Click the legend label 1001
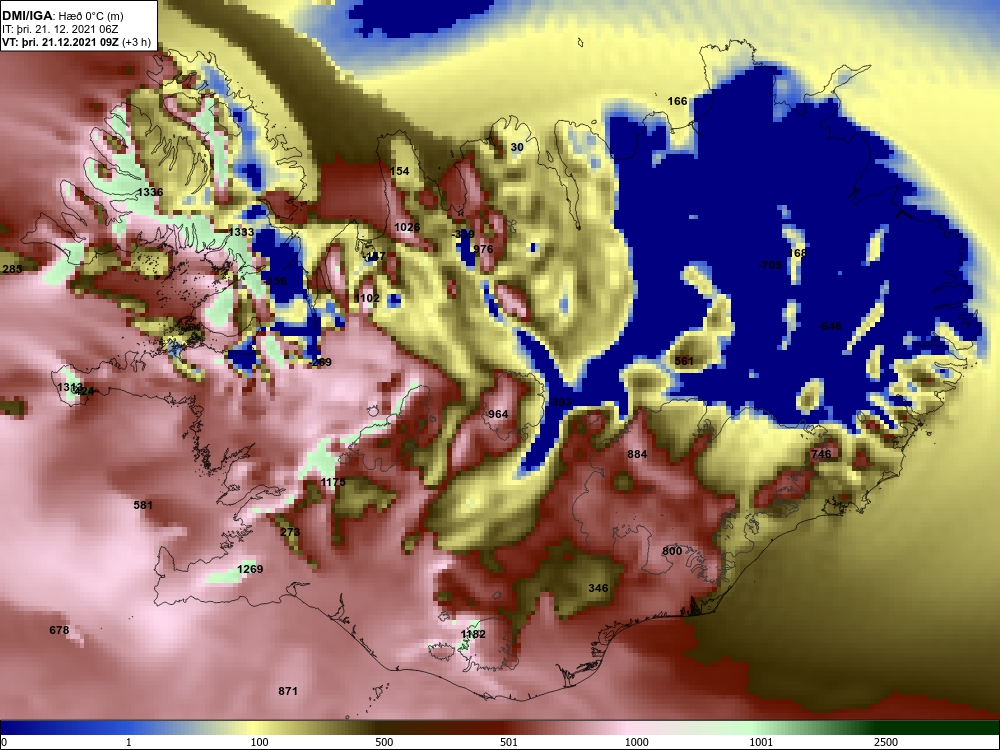The width and height of the screenshot is (1000, 750). [x=761, y=742]
